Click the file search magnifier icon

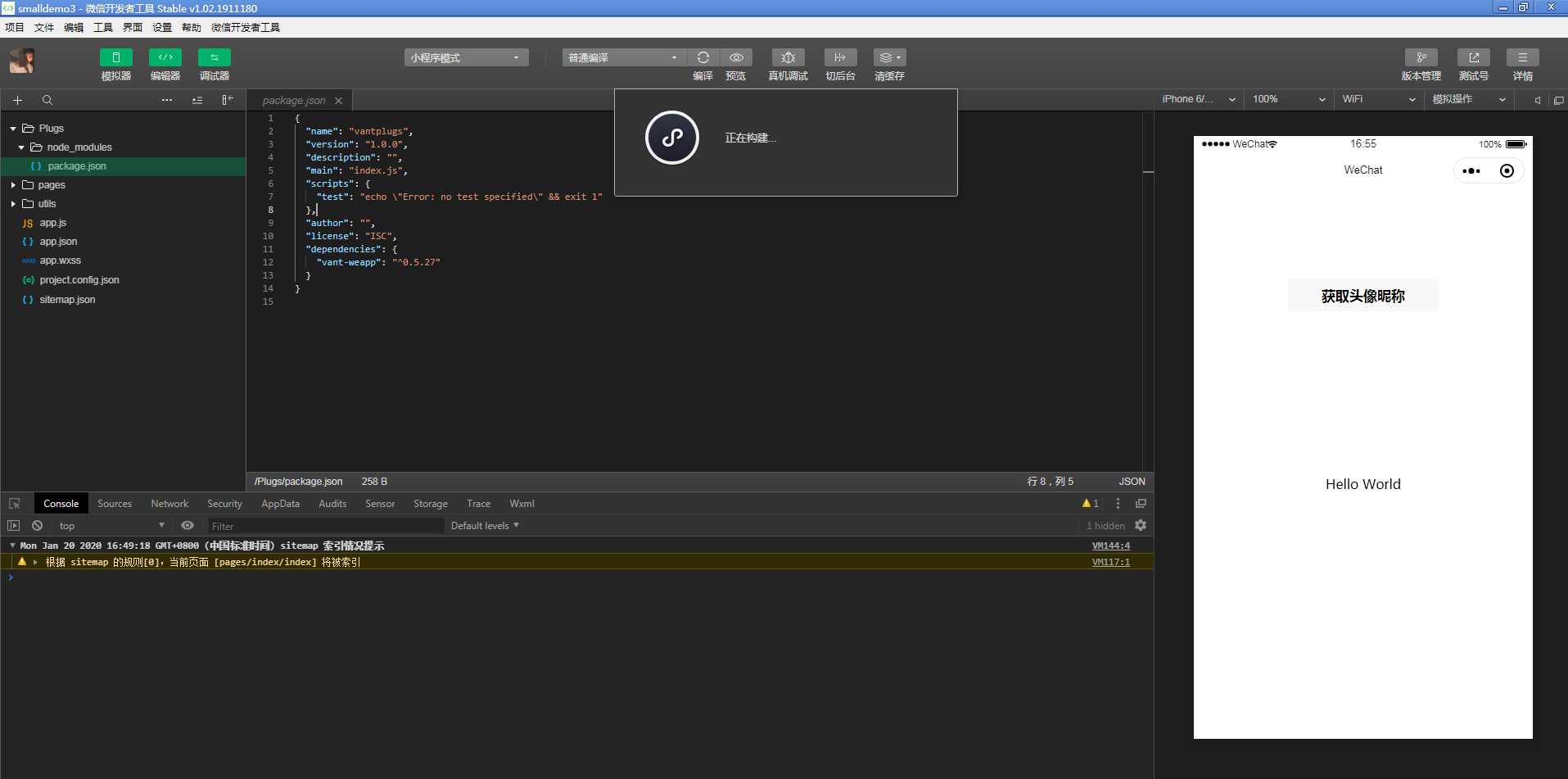point(47,100)
